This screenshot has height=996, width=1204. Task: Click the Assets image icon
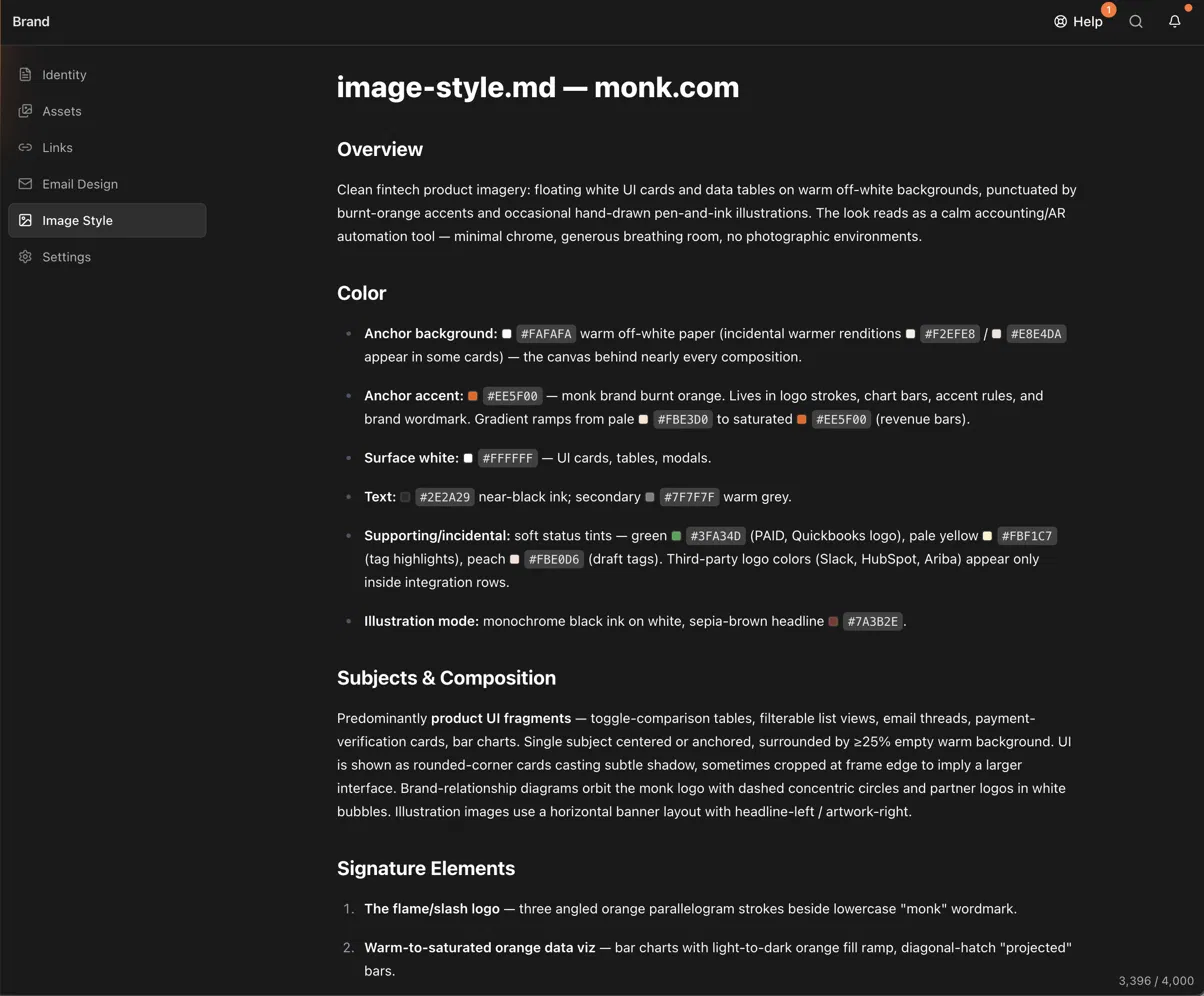(26, 111)
